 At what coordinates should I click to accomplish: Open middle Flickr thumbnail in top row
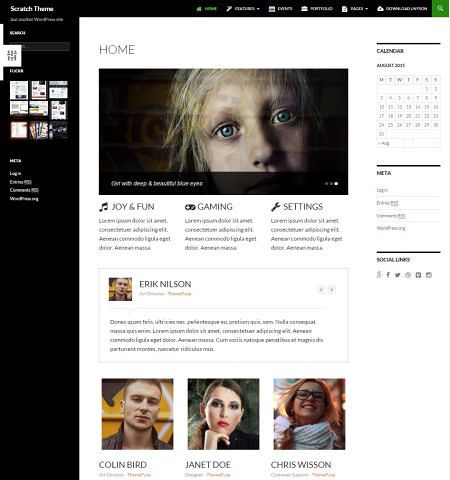(x=39, y=90)
